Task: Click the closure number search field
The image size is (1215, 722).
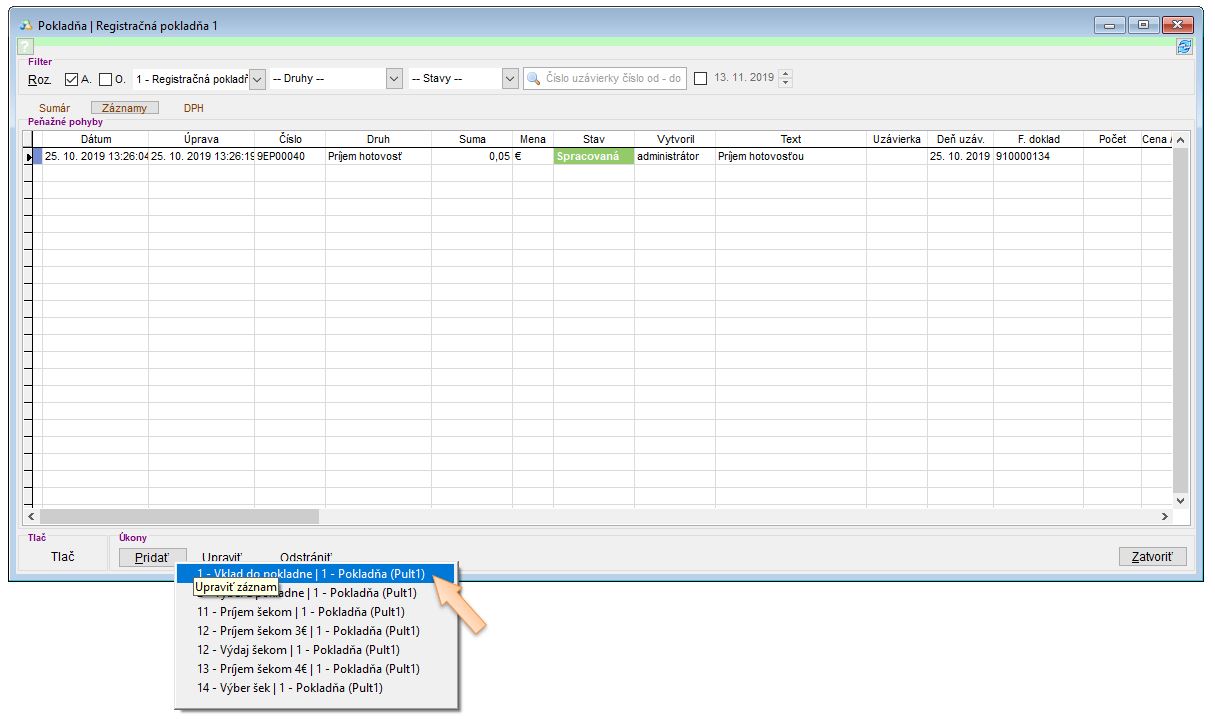Action: click(x=613, y=78)
